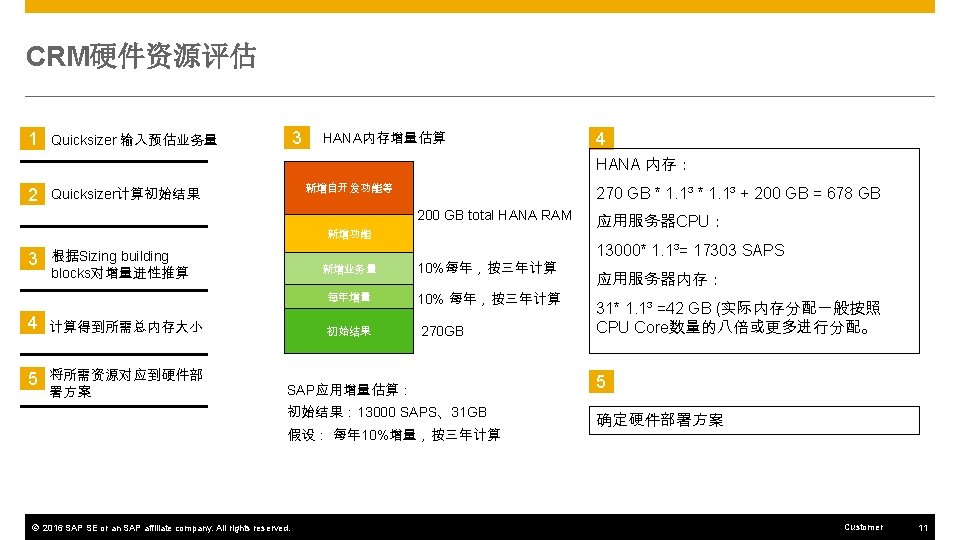The image size is (960, 540).
Task: Select the yellow 3 badge beside 根据Sizing building
Action: click(32, 258)
